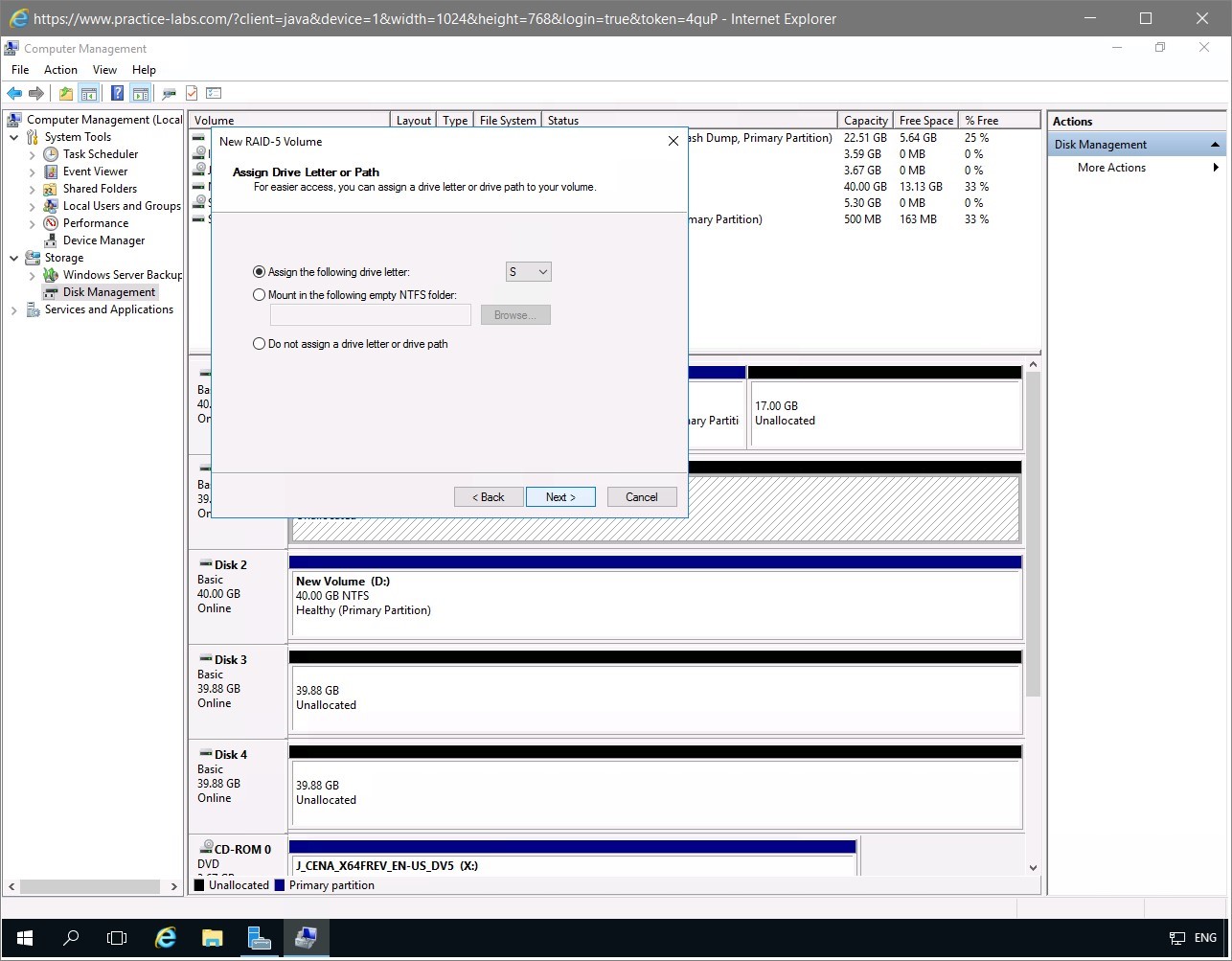The width and height of the screenshot is (1232, 961).
Task: Open File Explorer from the taskbar
Action: (212, 937)
